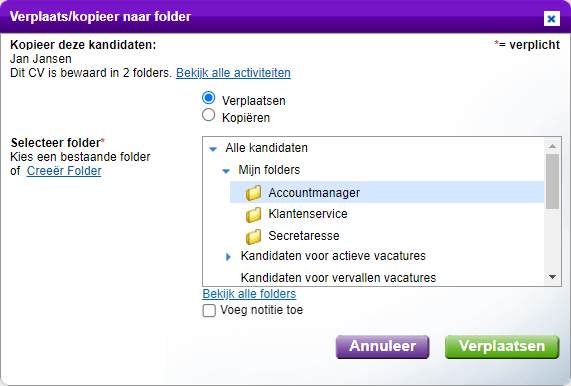Collapse the Alle kandidaten tree node
The height and width of the screenshot is (386, 571).
pyautogui.click(x=213, y=149)
